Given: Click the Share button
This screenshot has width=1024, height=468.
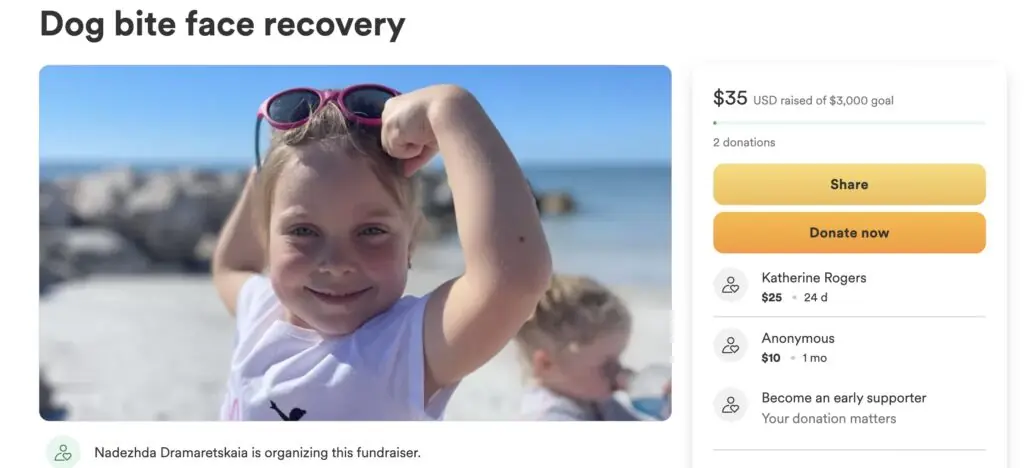Looking at the screenshot, I should (x=849, y=184).
